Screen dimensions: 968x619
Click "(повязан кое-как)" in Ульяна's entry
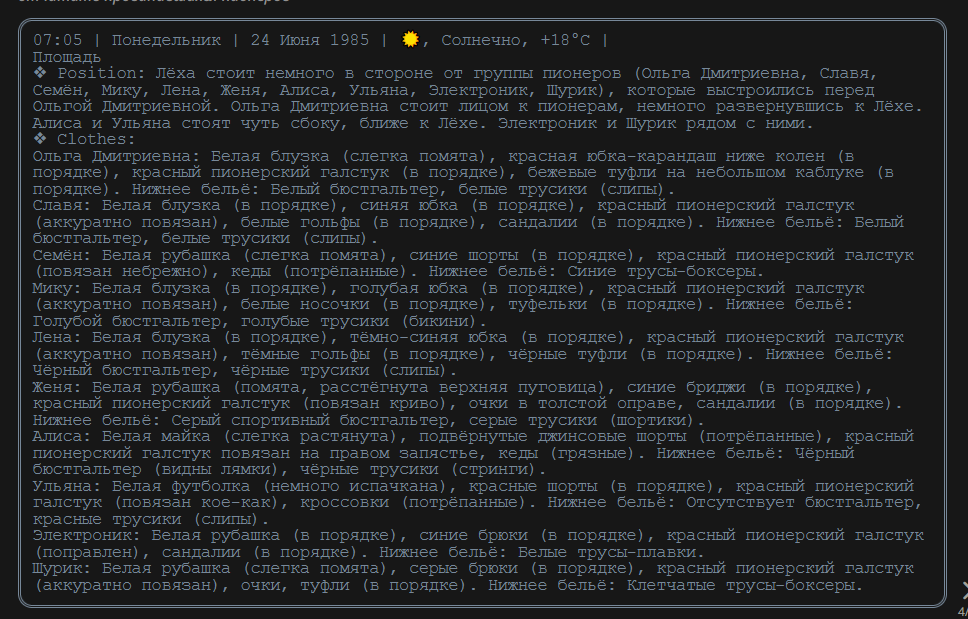(x=201, y=502)
